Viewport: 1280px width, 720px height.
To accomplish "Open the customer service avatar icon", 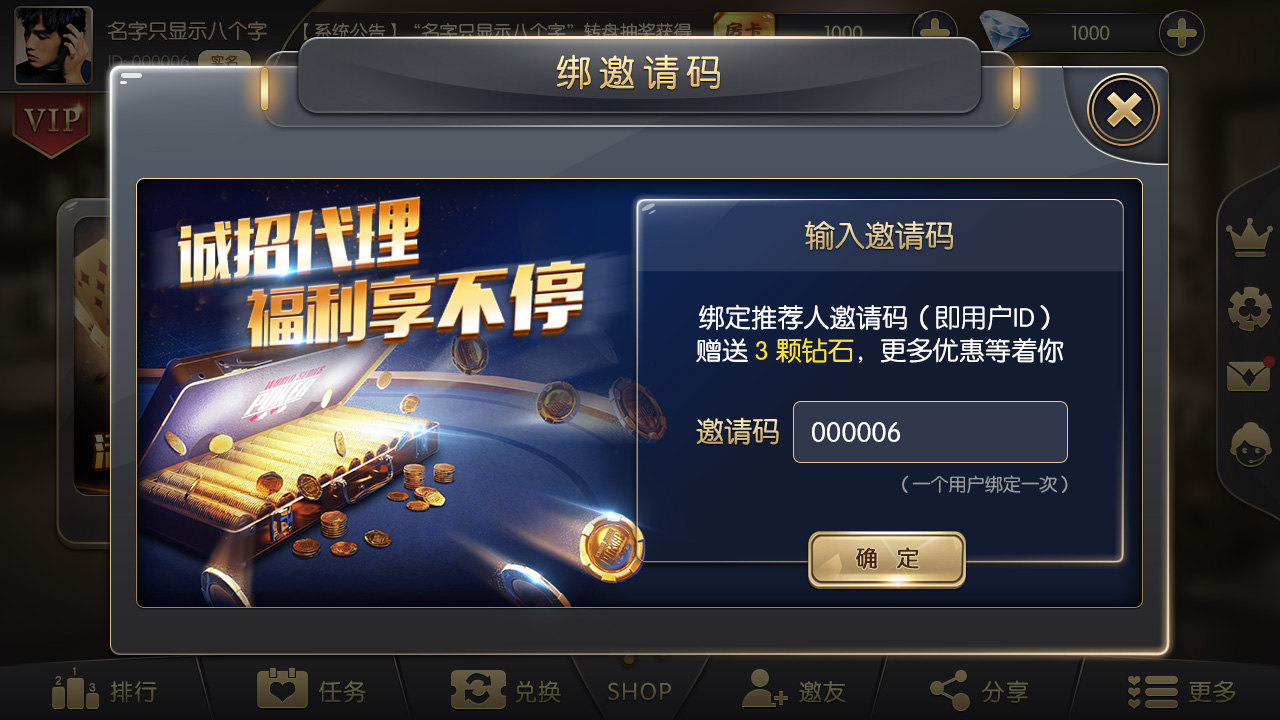I will pyautogui.click(x=1249, y=445).
